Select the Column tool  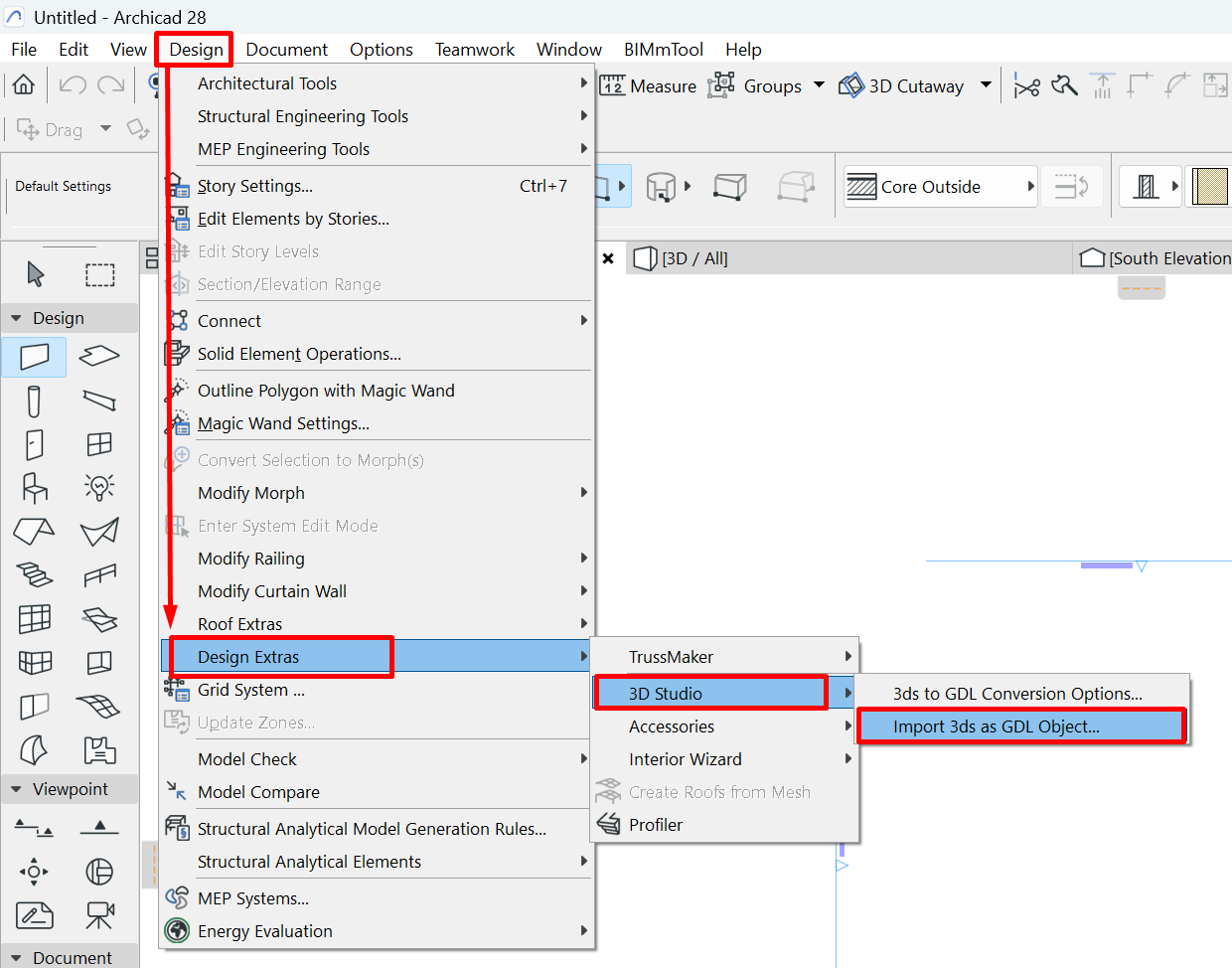(x=35, y=402)
